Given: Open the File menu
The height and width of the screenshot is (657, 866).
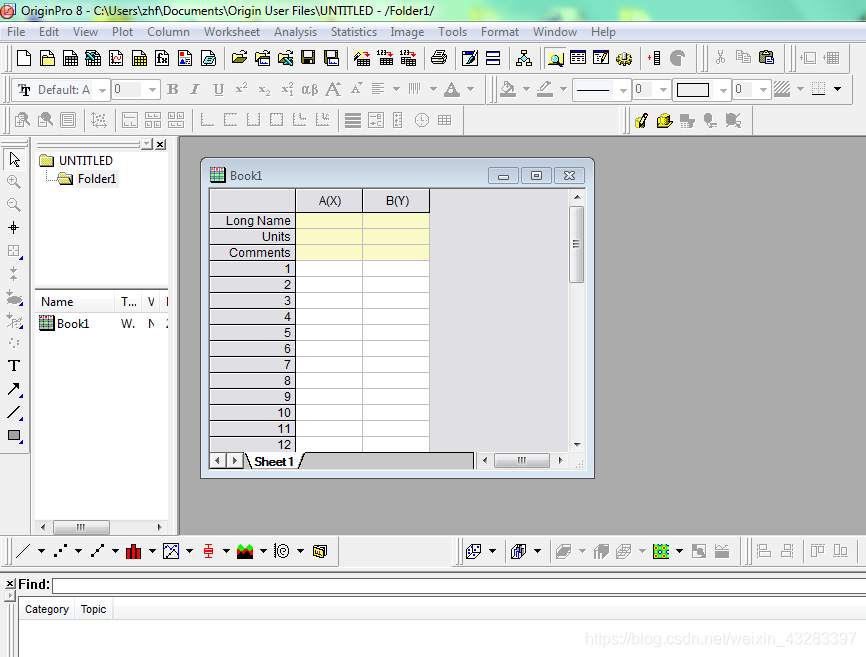Looking at the screenshot, I should click(x=16, y=32).
